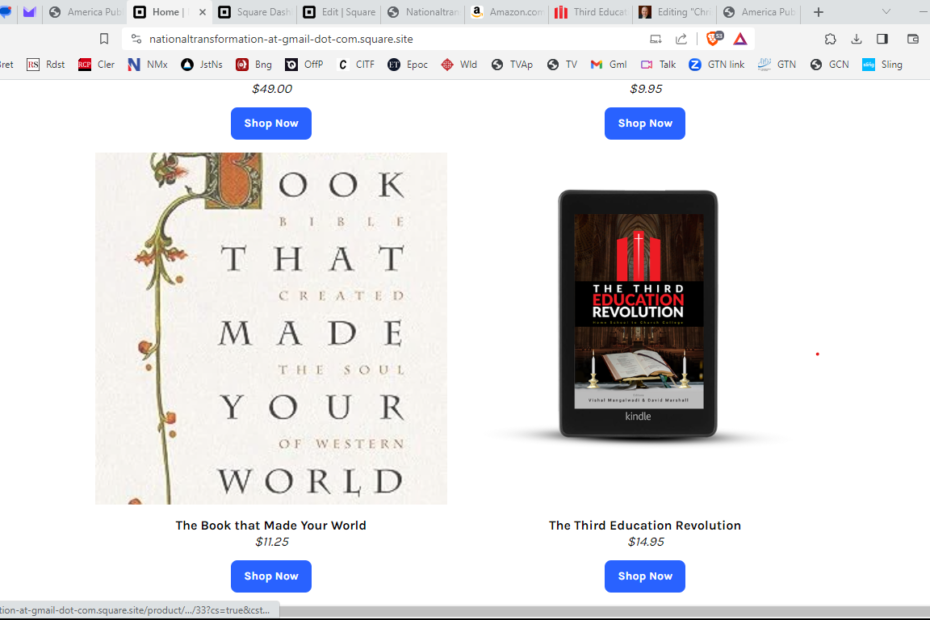This screenshot has height=620, width=930.
Task: Open the NMx bookmark
Action: [148, 65]
